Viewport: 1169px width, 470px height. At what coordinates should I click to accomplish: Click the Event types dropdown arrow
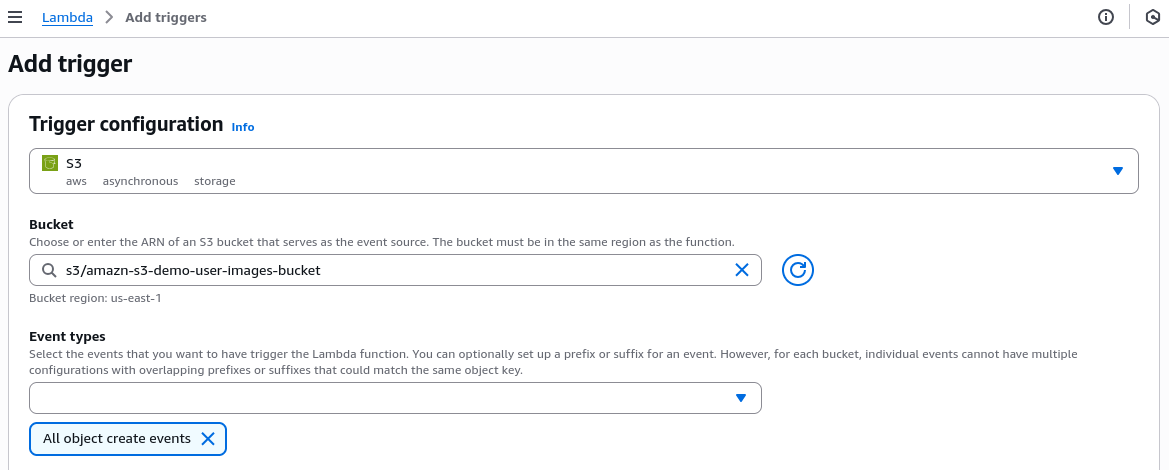tap(741, 398)
